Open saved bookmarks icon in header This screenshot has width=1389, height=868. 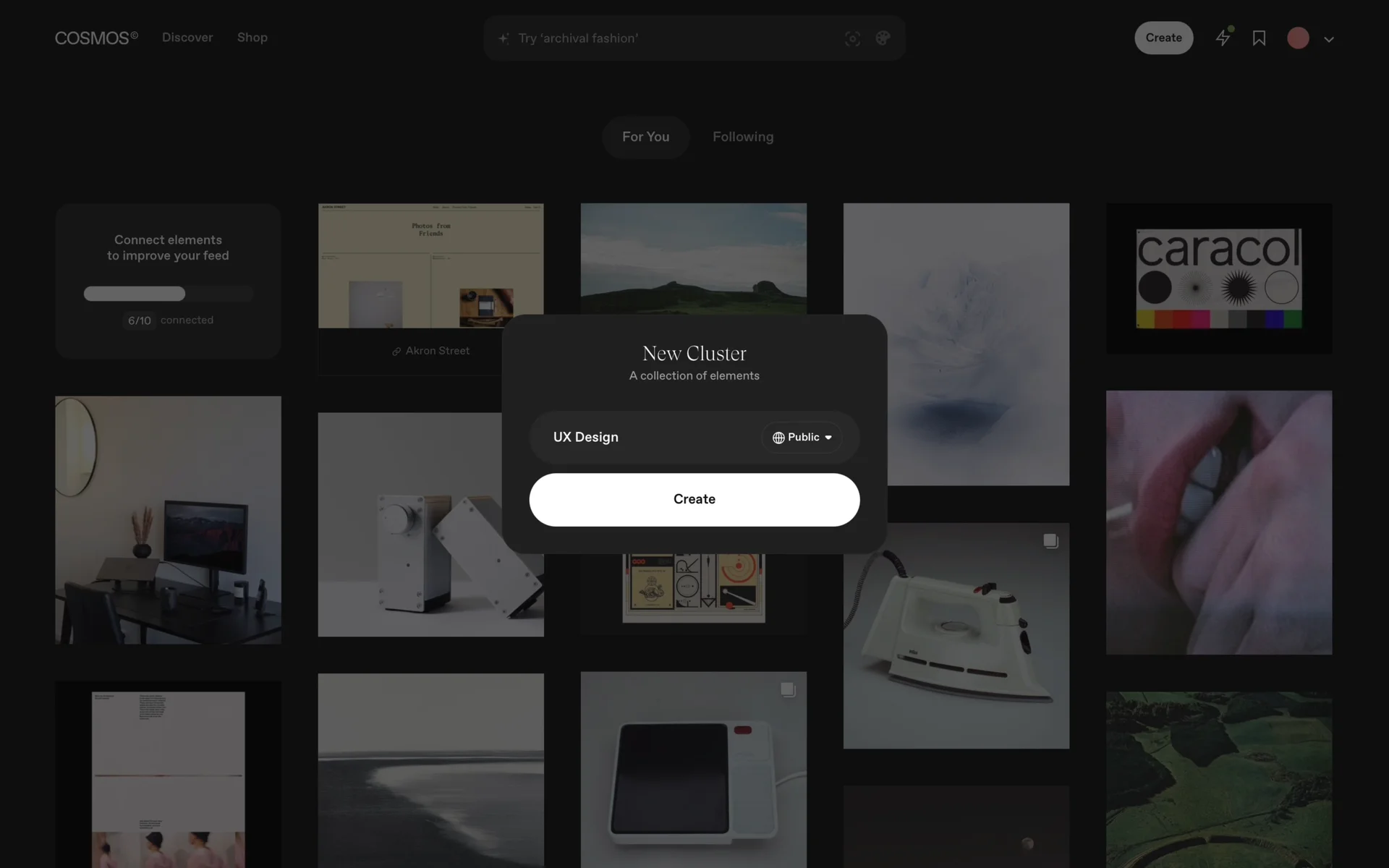coord(1259,38)
